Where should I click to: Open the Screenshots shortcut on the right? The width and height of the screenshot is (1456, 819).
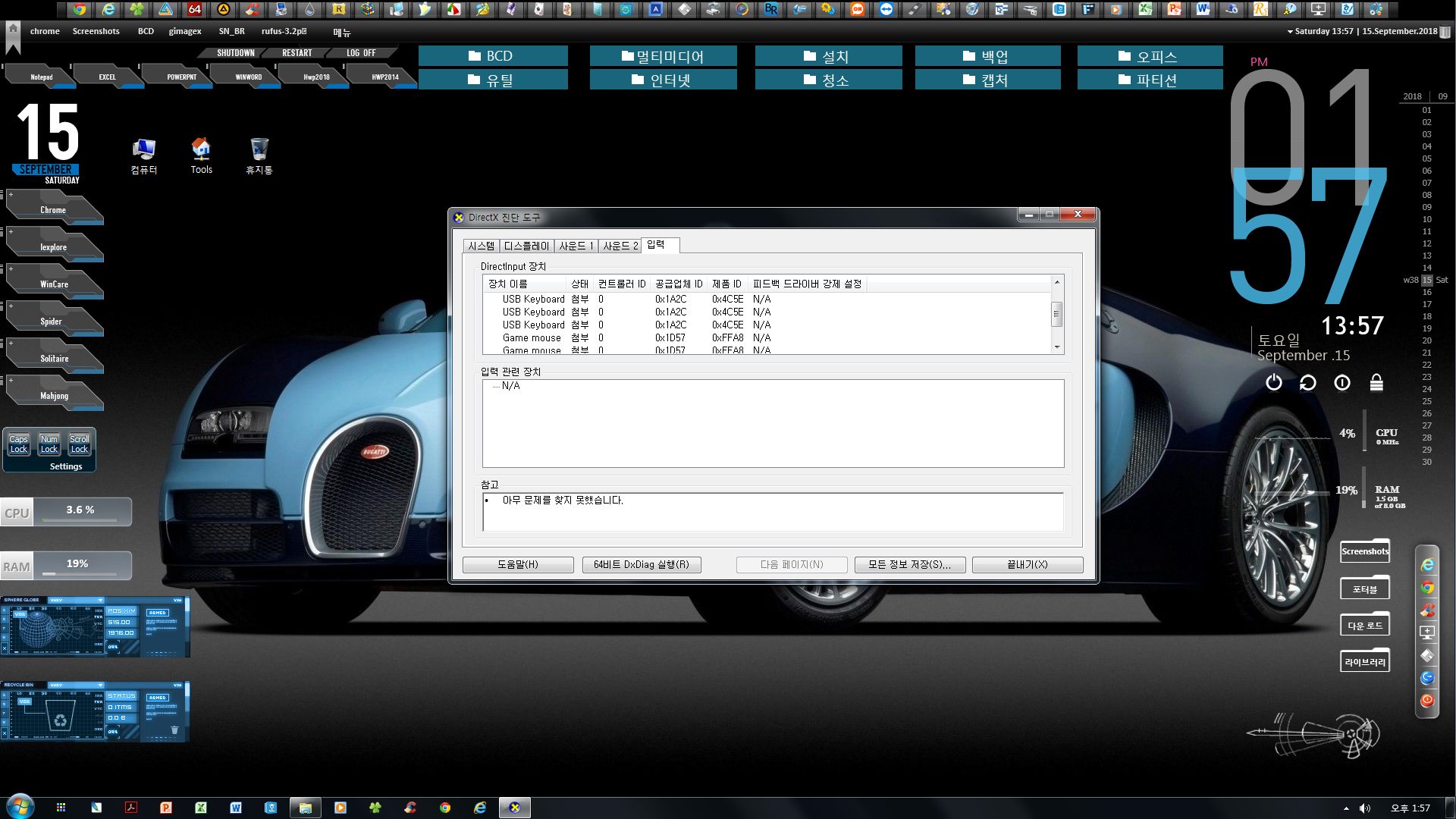[x=1365, y=551]
